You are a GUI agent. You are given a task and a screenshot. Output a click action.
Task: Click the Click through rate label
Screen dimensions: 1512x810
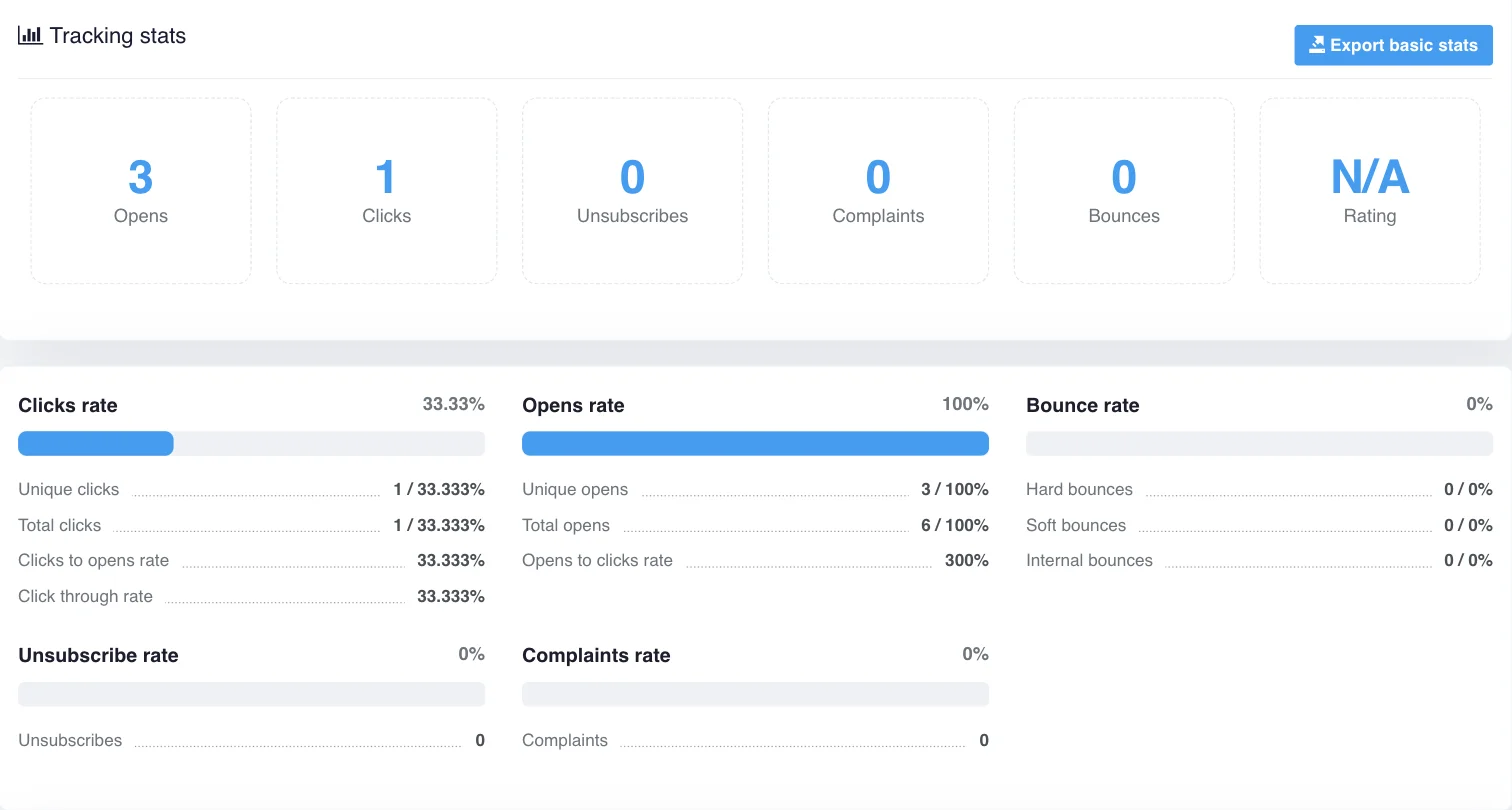coord(86,596)
